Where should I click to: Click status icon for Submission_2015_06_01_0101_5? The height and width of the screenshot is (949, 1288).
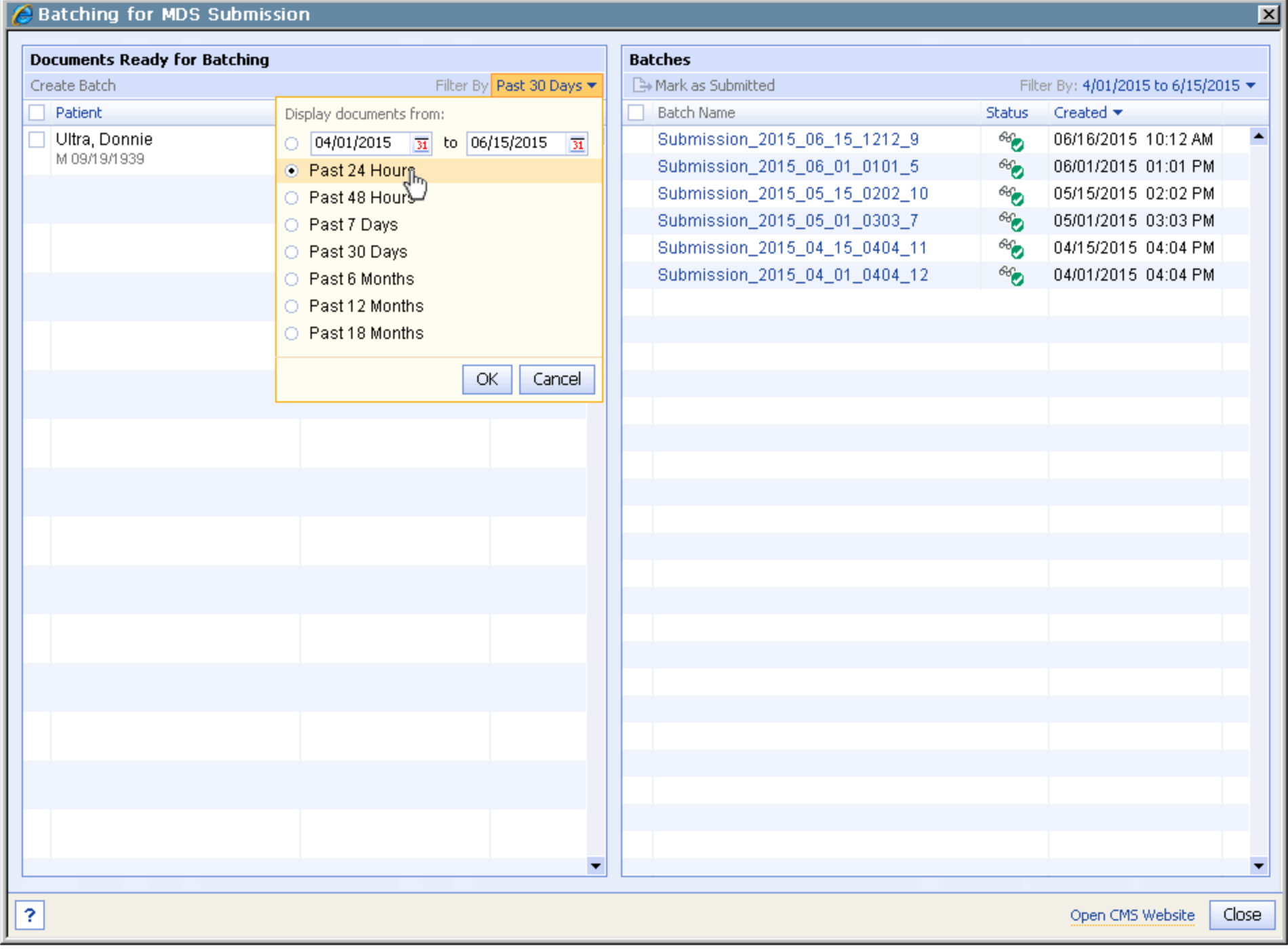point(1010,167)
